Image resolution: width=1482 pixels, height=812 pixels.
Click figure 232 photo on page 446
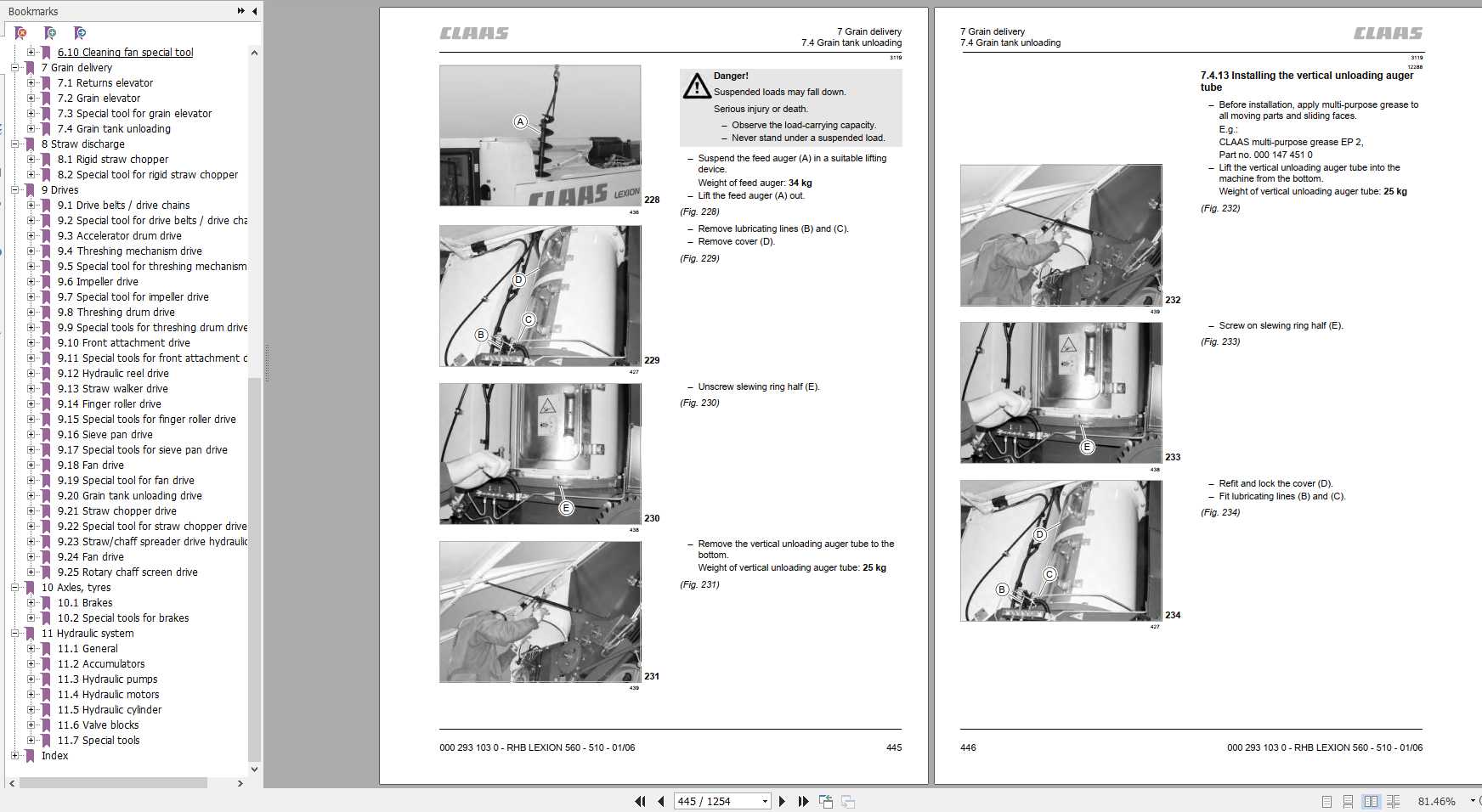[x=1061, y=235]
